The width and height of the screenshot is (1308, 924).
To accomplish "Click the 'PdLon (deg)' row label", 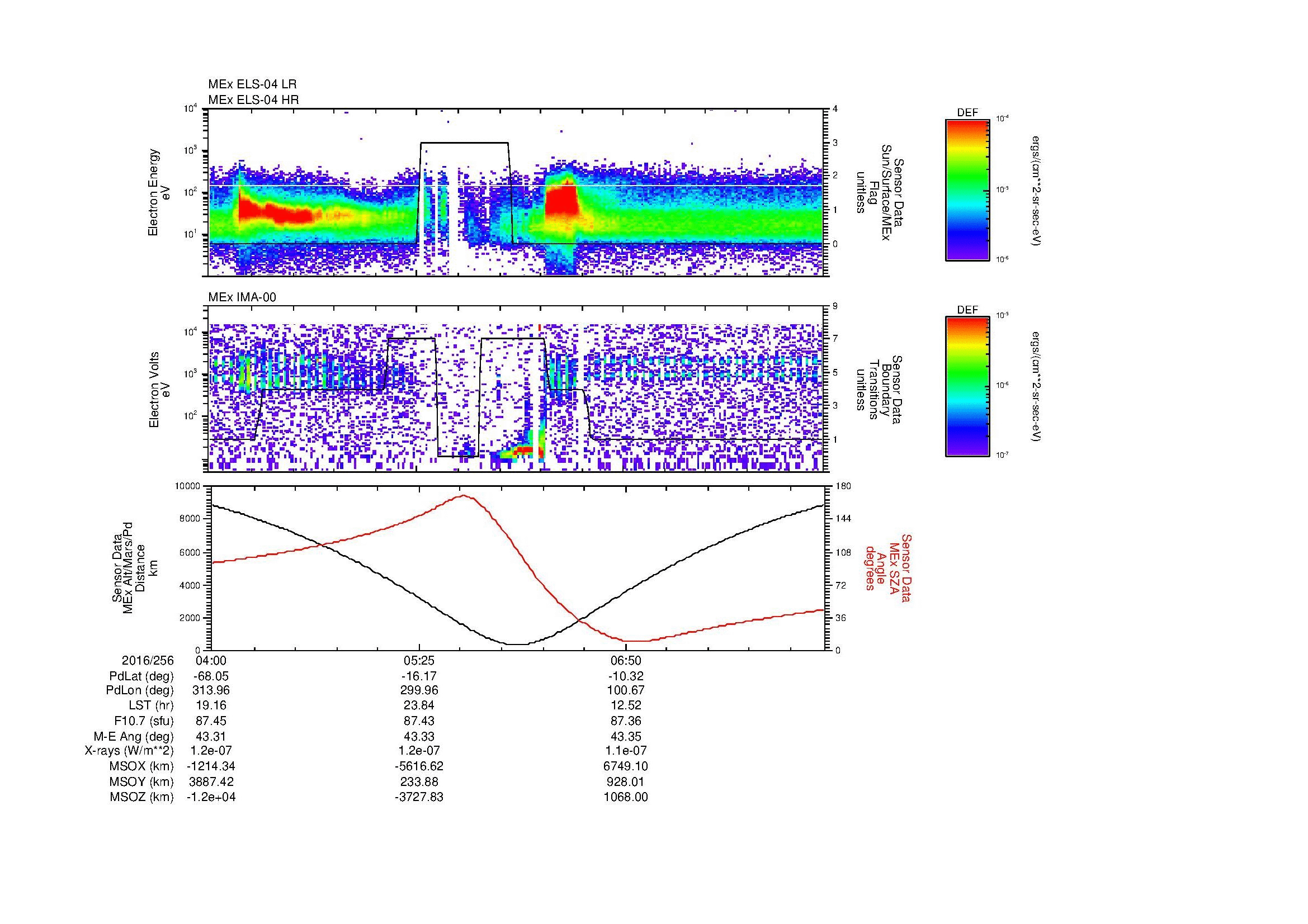I will (x=141, y=690).
